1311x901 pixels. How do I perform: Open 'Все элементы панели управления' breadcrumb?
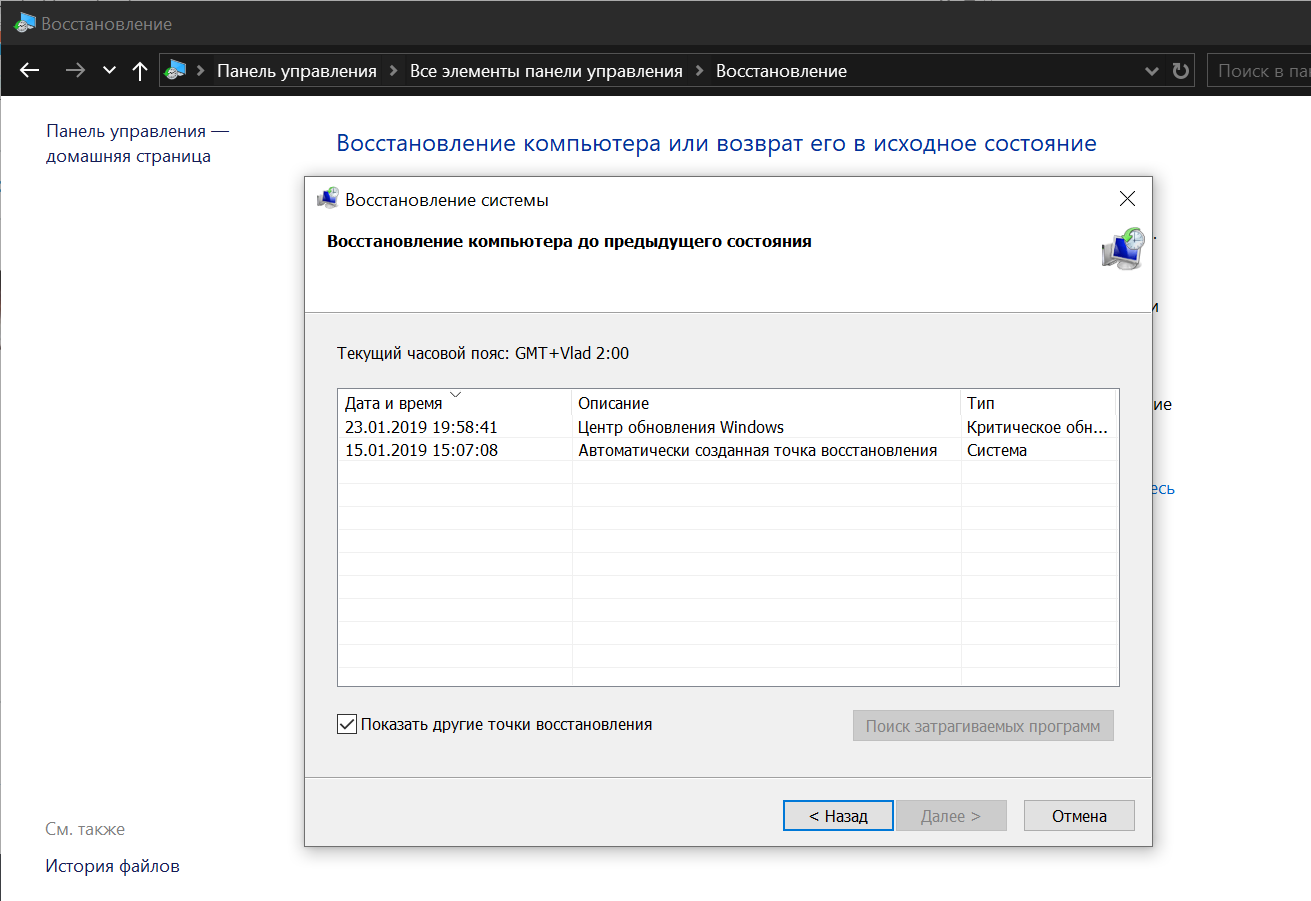point(546,71)
